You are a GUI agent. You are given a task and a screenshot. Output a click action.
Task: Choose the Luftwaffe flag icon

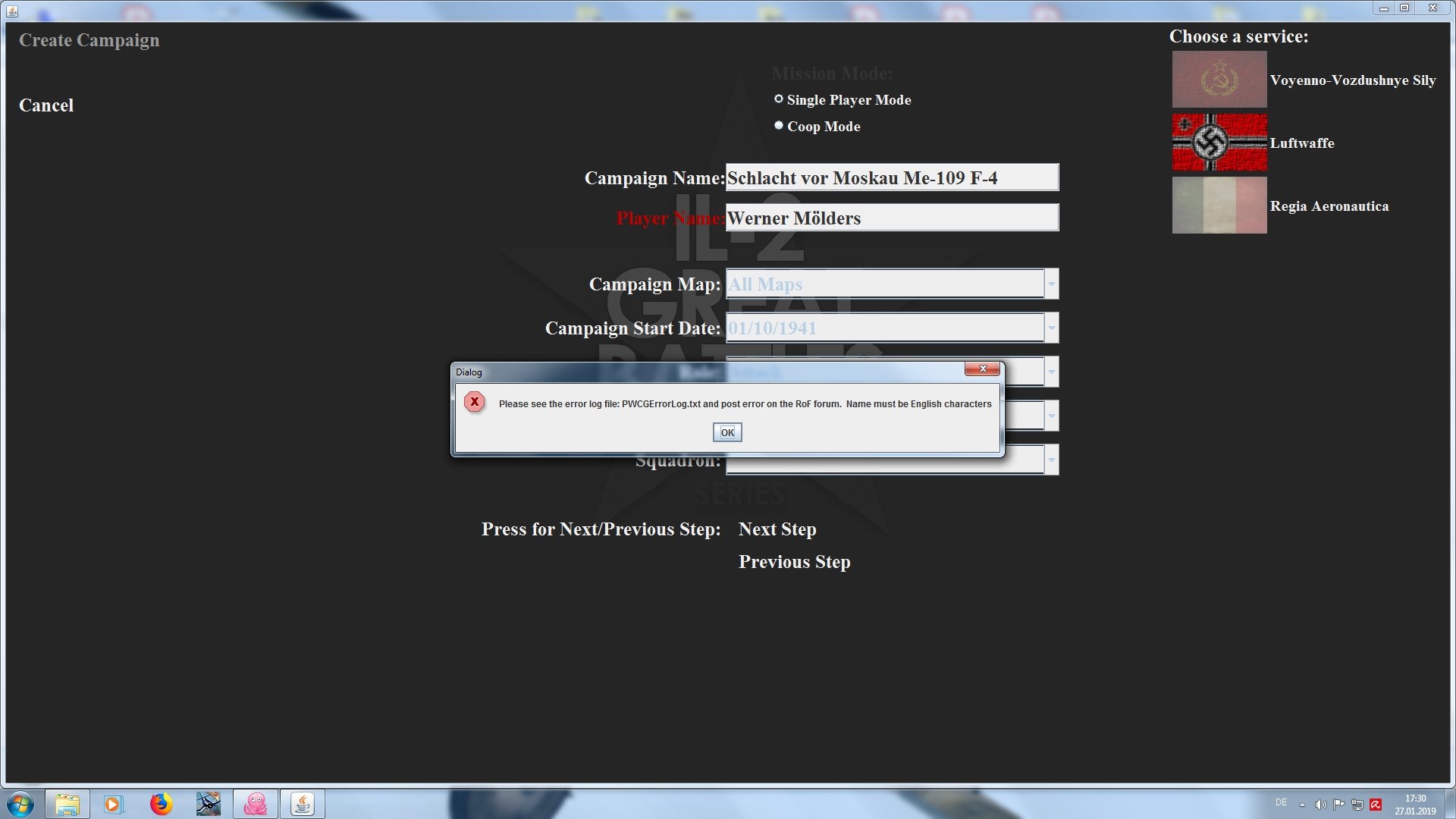(1219, 143)
